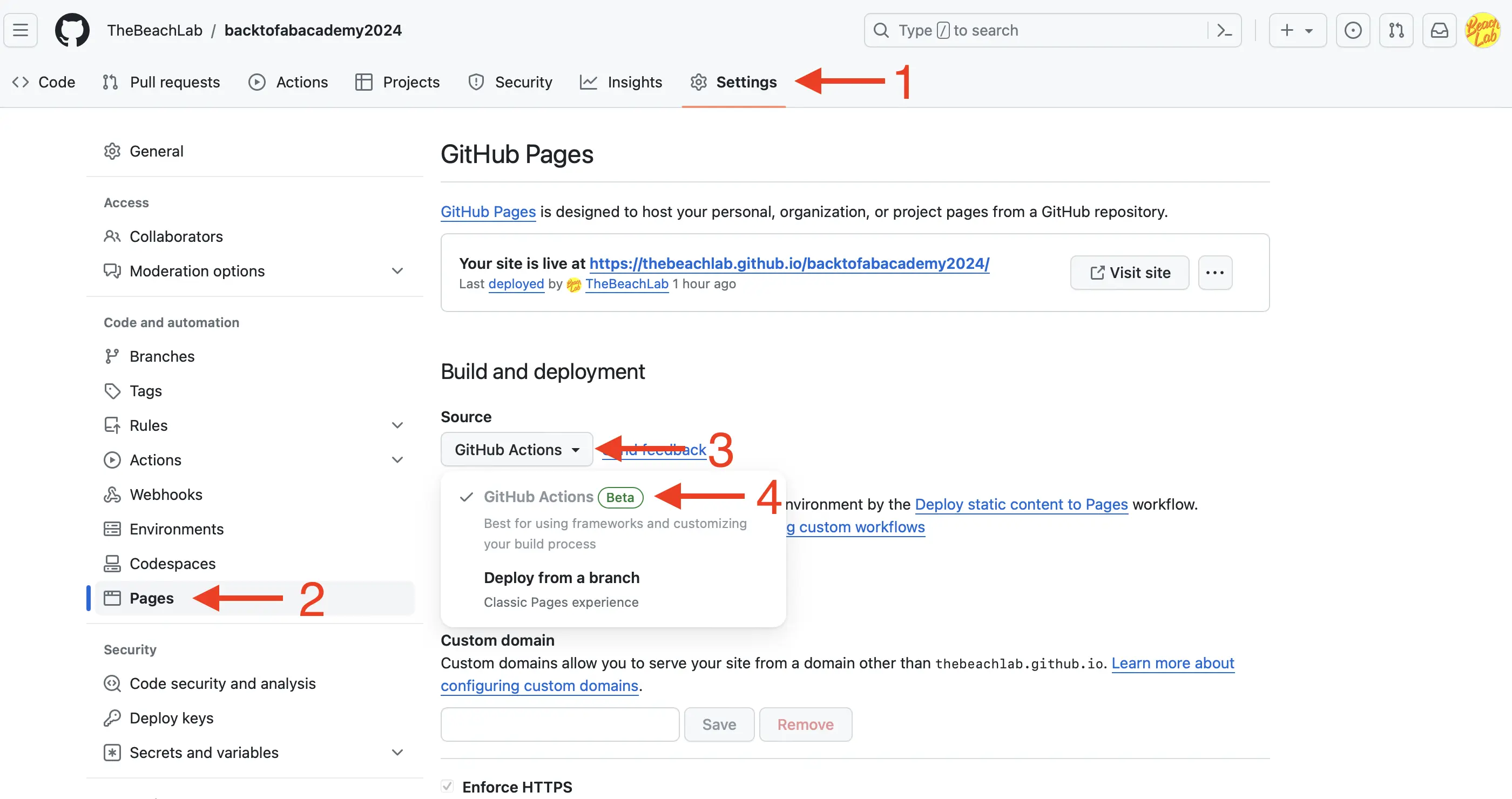
Task: Click the Webhooks icon
Action: pyautogui.click(x=112, y=495)
